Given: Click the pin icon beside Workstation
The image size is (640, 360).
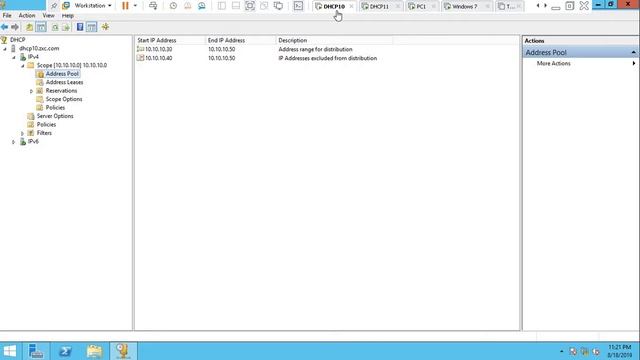Looking at the screenshot, I should [54, 6].
